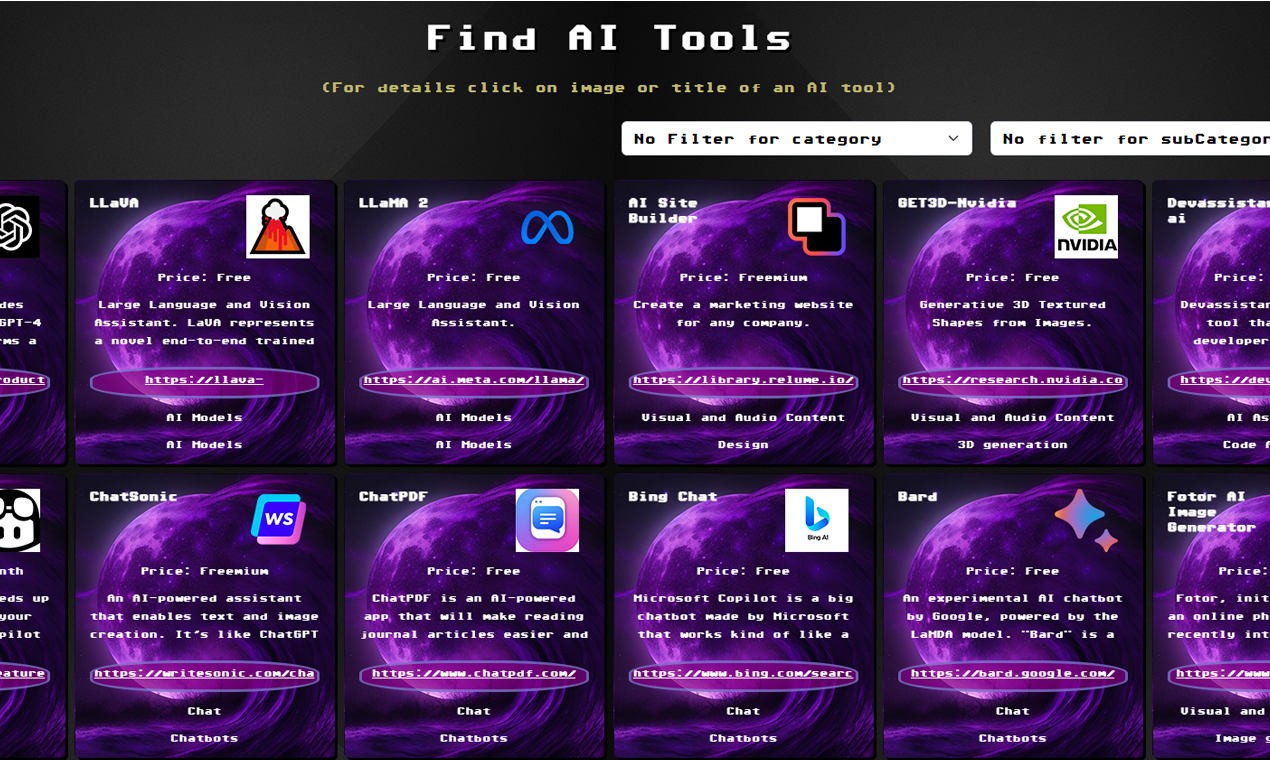Click 'Chatbots' label on ChatPDF card
The height and width of the screenshot is (760, 1270).
click(x=474, y=739)
